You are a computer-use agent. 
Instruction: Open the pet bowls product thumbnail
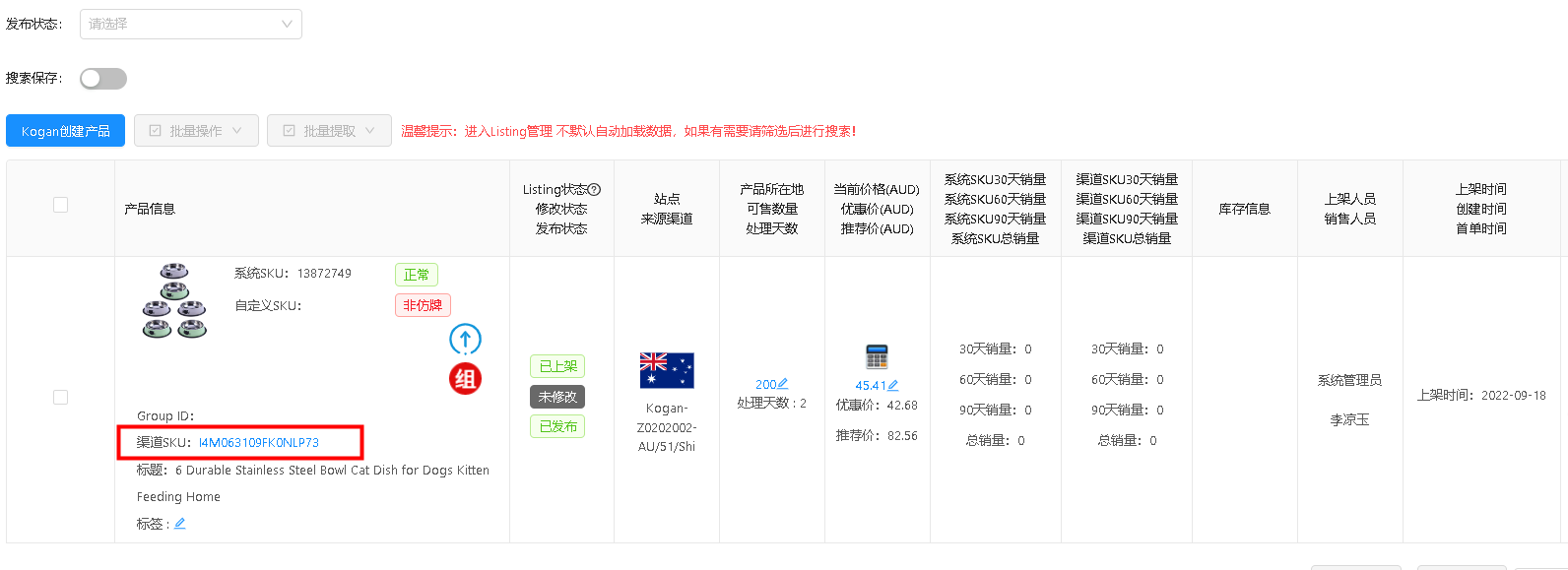(174, 300)
